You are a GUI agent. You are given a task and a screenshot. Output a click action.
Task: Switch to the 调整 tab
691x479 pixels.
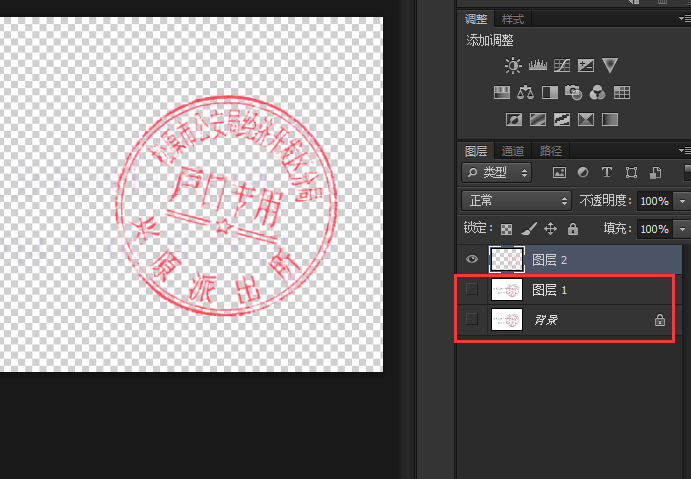coord(476,19)
